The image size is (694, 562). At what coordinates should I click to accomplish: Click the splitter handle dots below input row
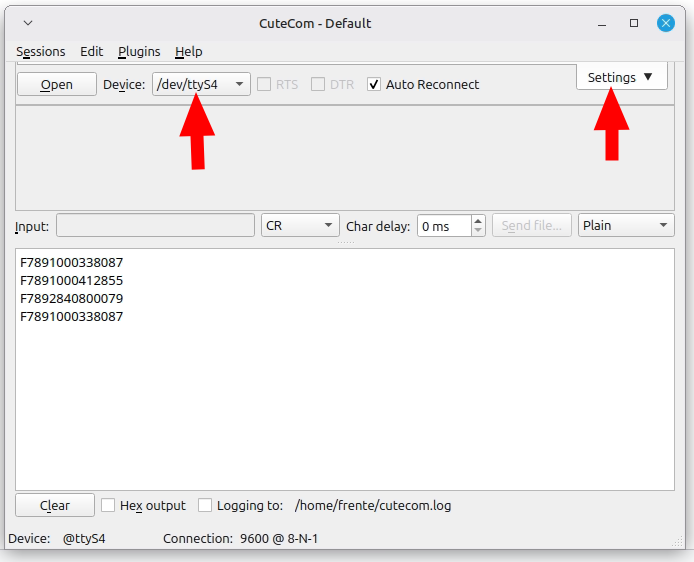tap(346, 242)
